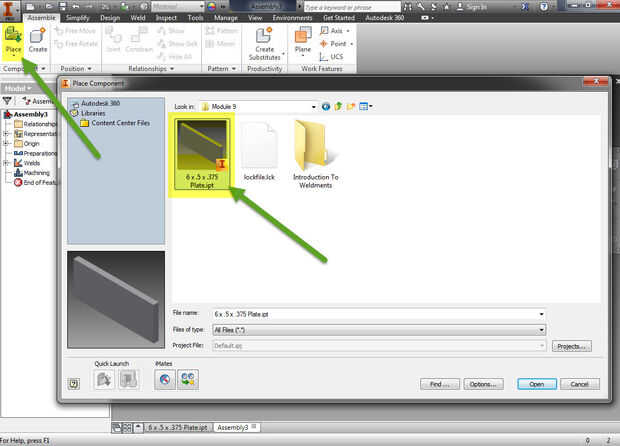Expand the Welds tree node

click(6, 163)
